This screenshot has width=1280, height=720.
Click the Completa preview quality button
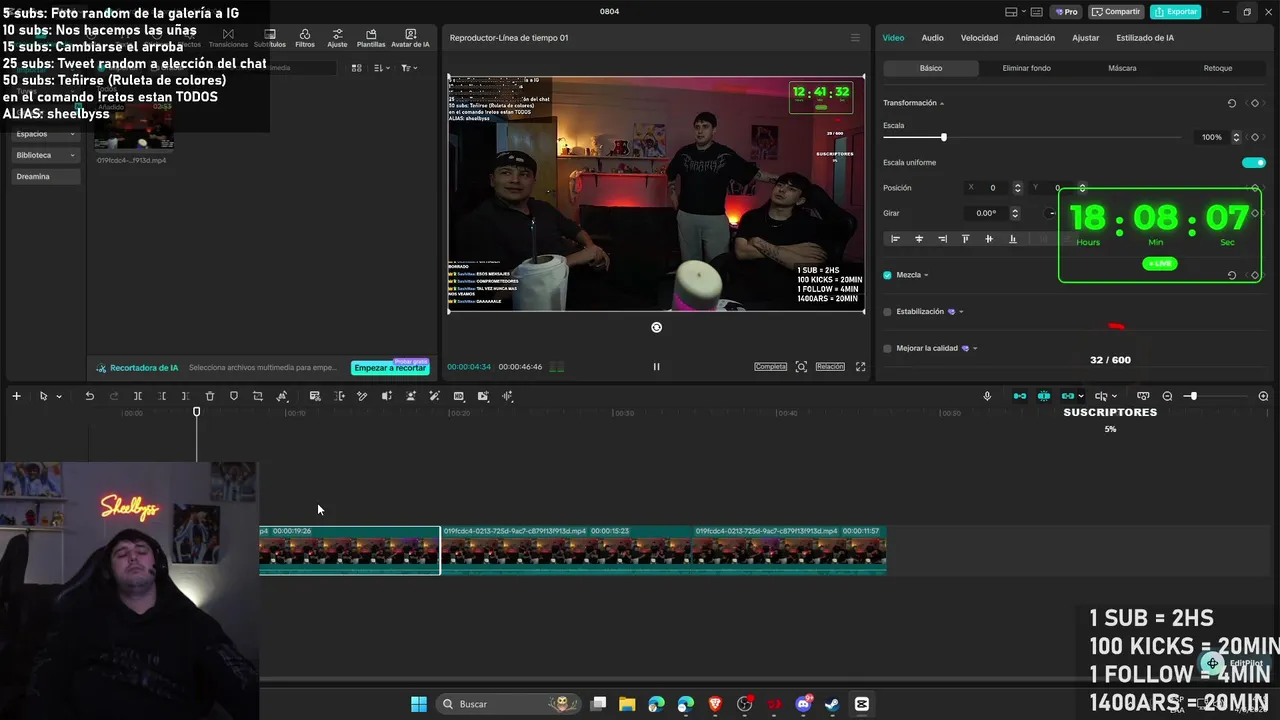click(x=770, y=367)
